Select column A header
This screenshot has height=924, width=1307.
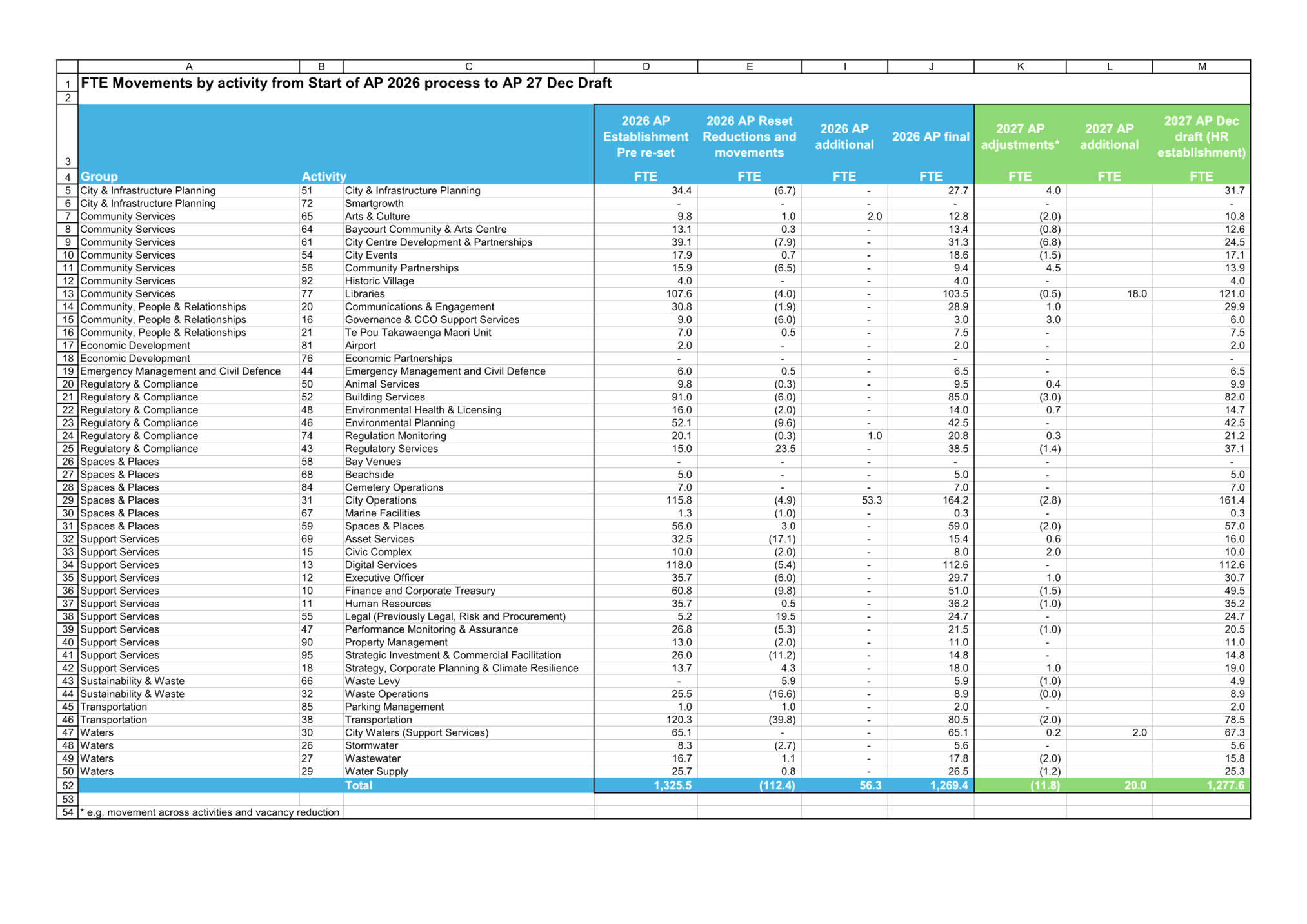[x=188, y=66]
